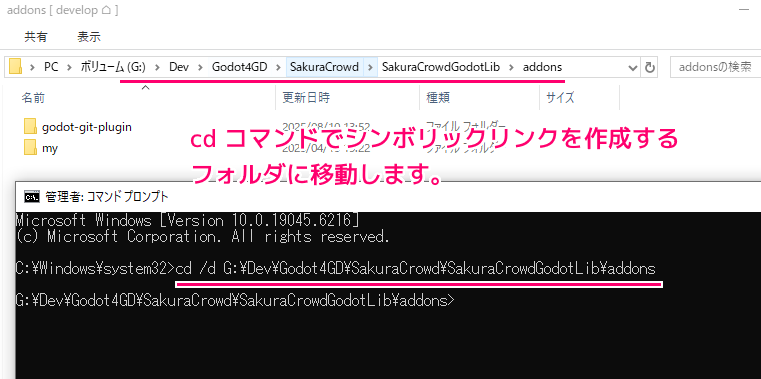
Task: Click the folder icon in address bar
Action: (16, 67)
